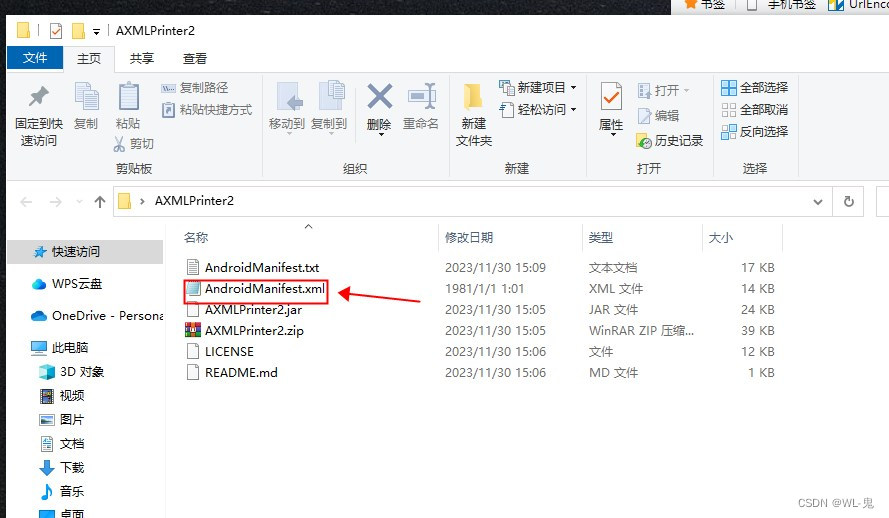This screenshot has width=889, height=518.
Task: Switch to the View (查看) tab
Action: pyautogui.click(x=195, y=58)
